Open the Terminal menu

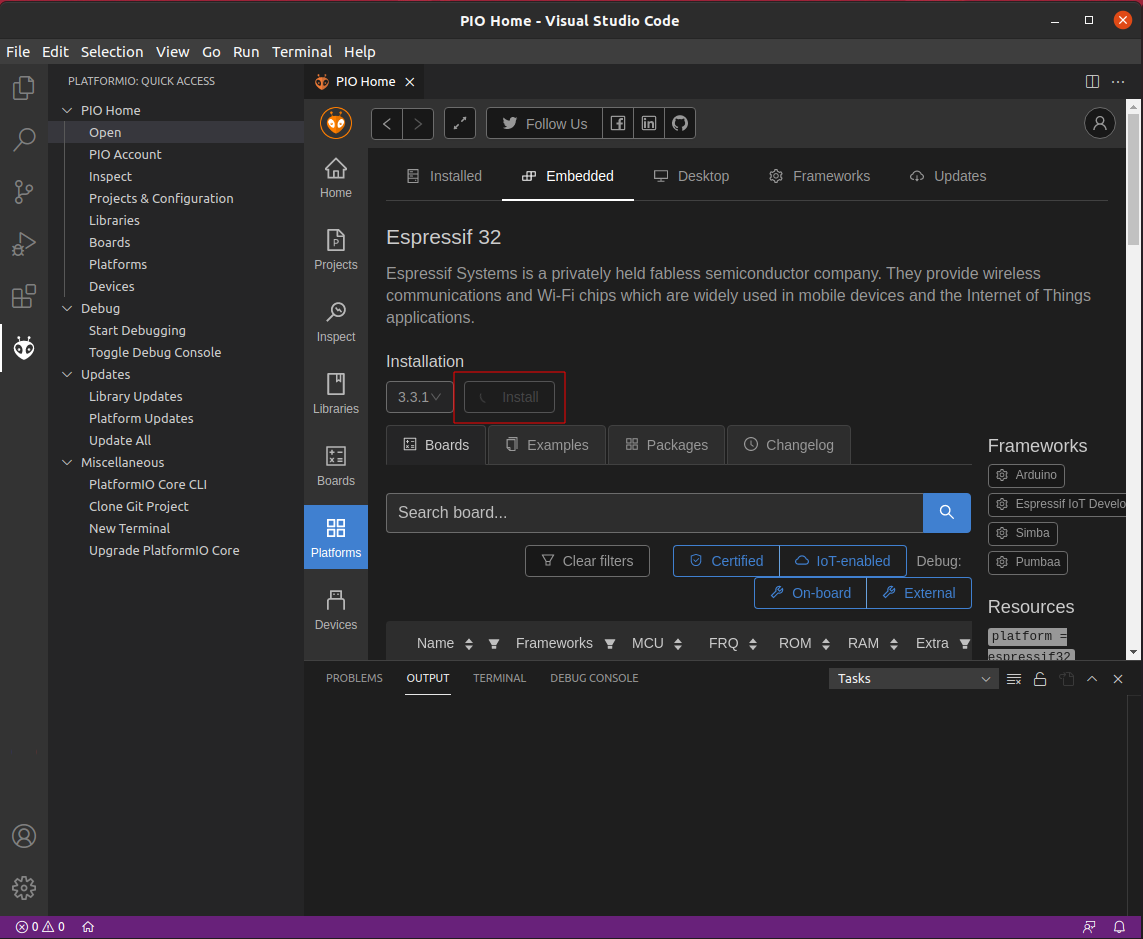pyautogui.click(x=302, y=52)
